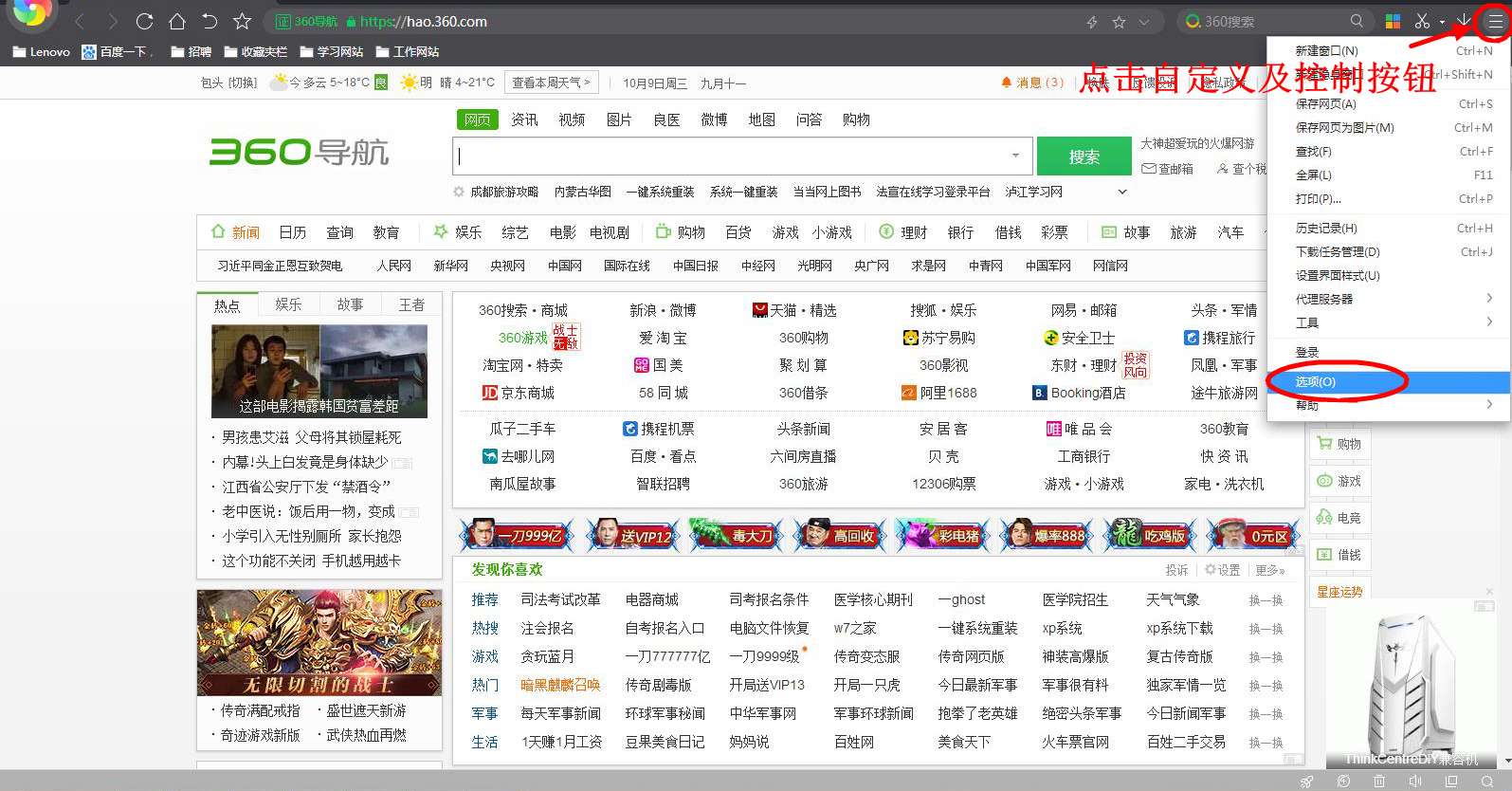1512x791 pixels.
Task: Expand the 工具 submenu
Action: click(1389, 322)
